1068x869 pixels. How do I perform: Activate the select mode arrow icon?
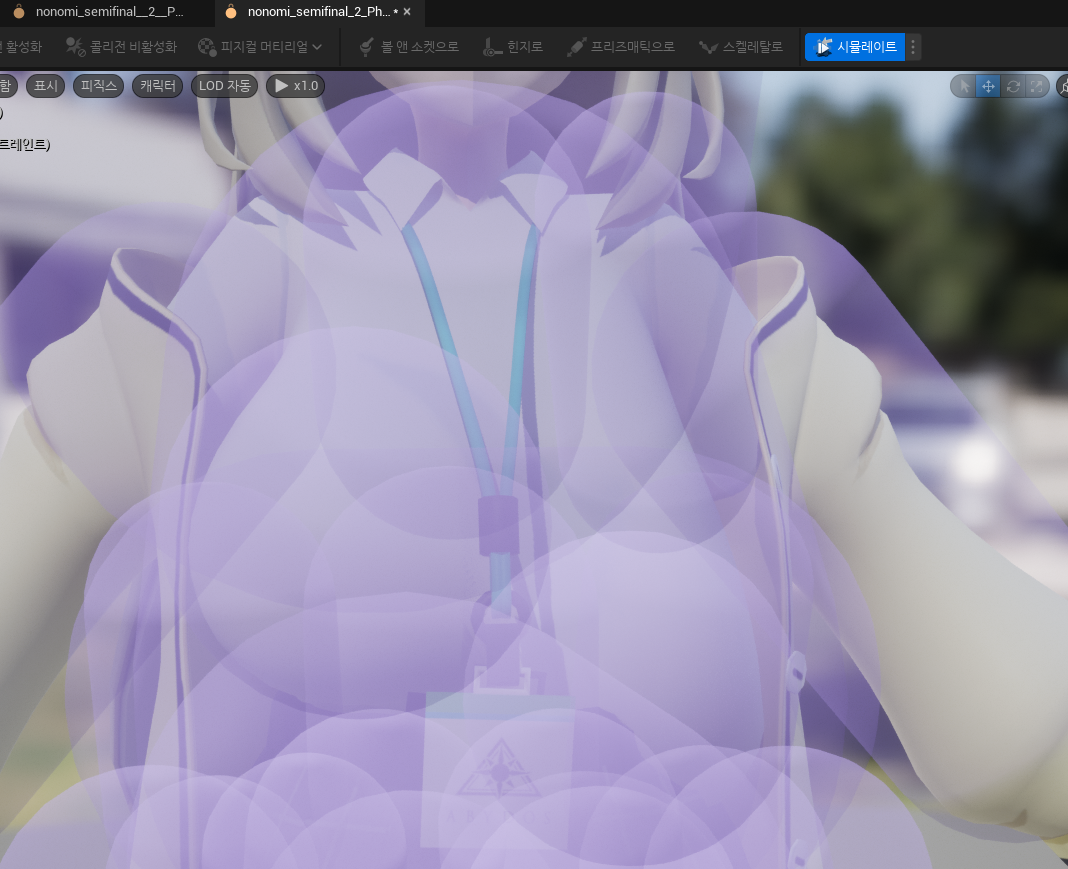964,86
